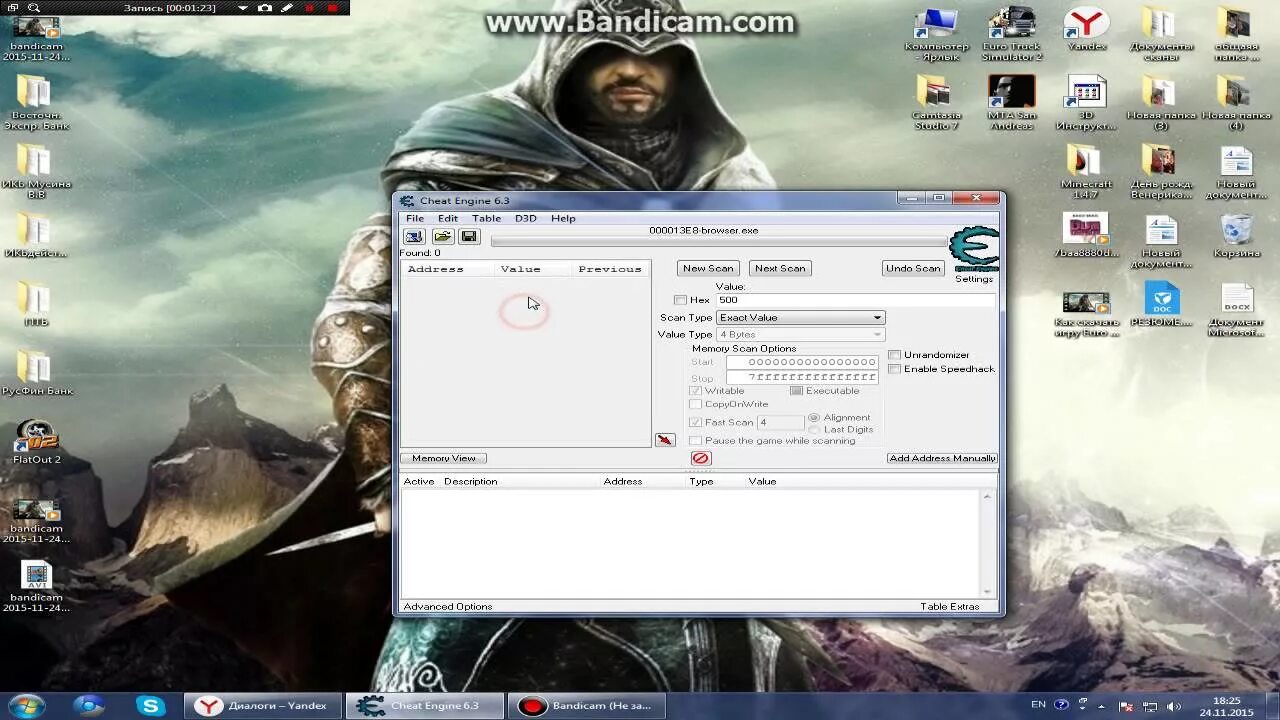
Task: Select the Yandex desktop shortcut
Action: (1086, 29)
